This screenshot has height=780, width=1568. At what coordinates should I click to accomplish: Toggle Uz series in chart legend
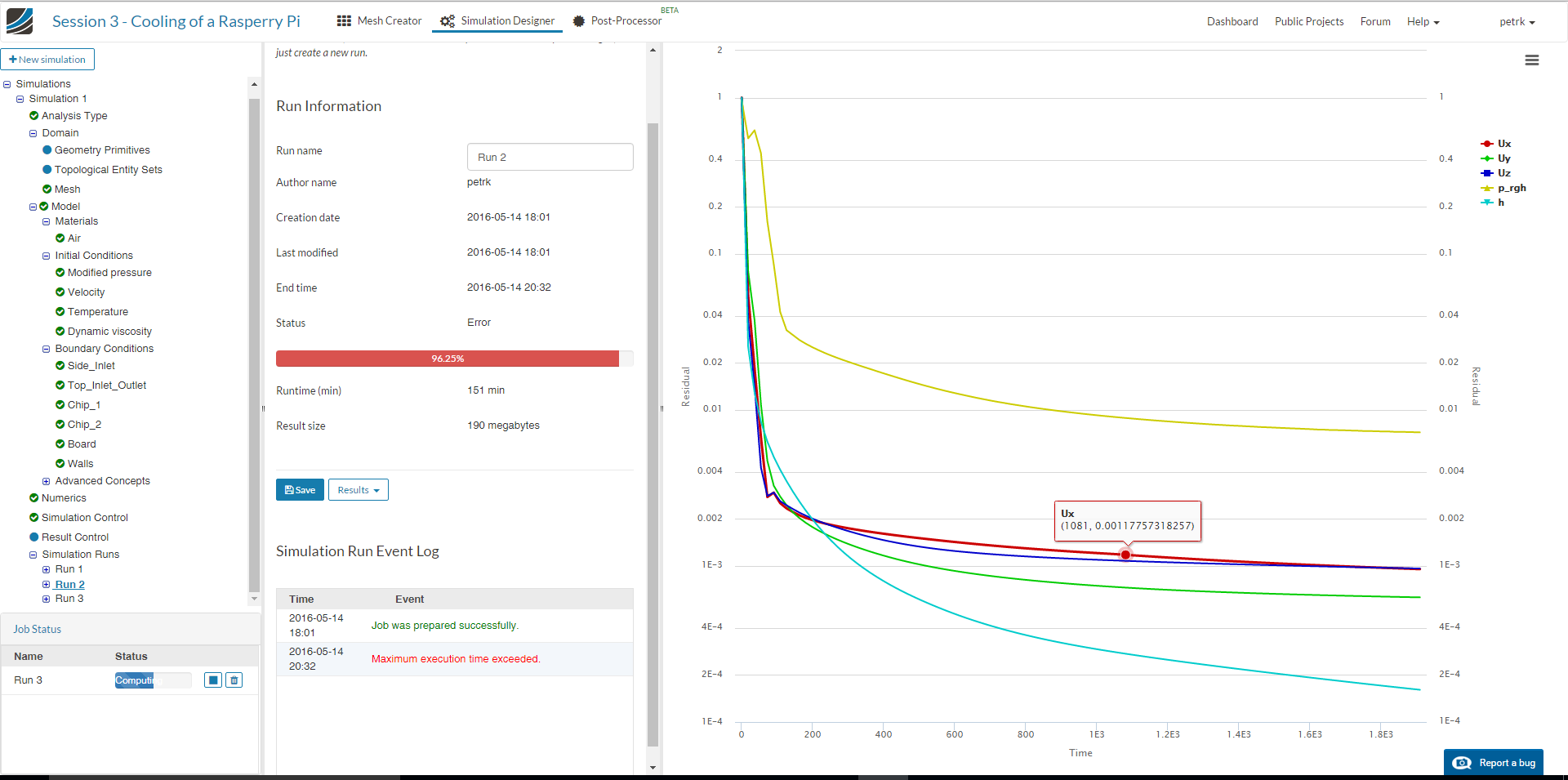coord(1496,173)
